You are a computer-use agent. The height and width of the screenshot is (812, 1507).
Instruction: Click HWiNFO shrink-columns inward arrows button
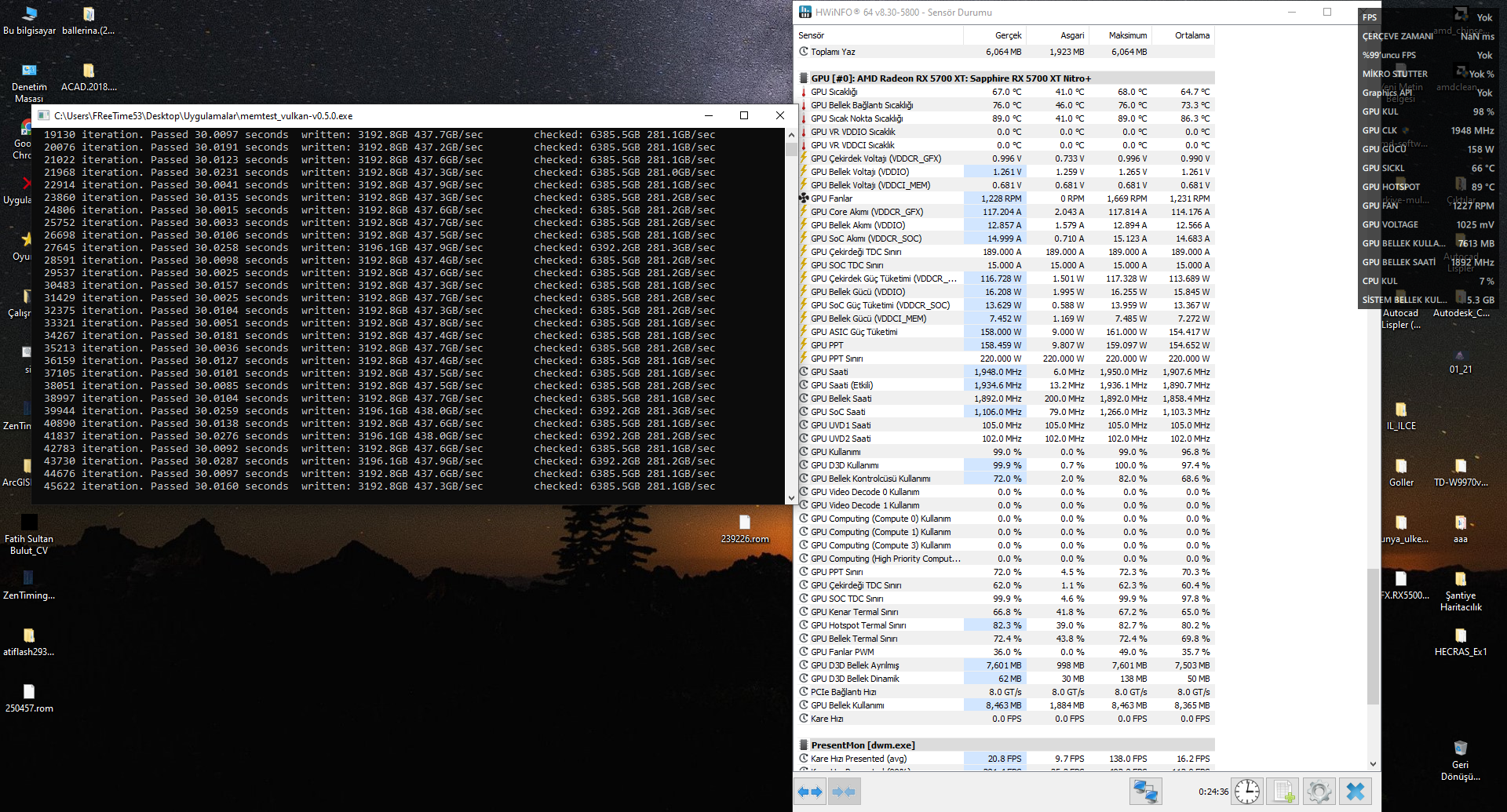tap(844, 792)
